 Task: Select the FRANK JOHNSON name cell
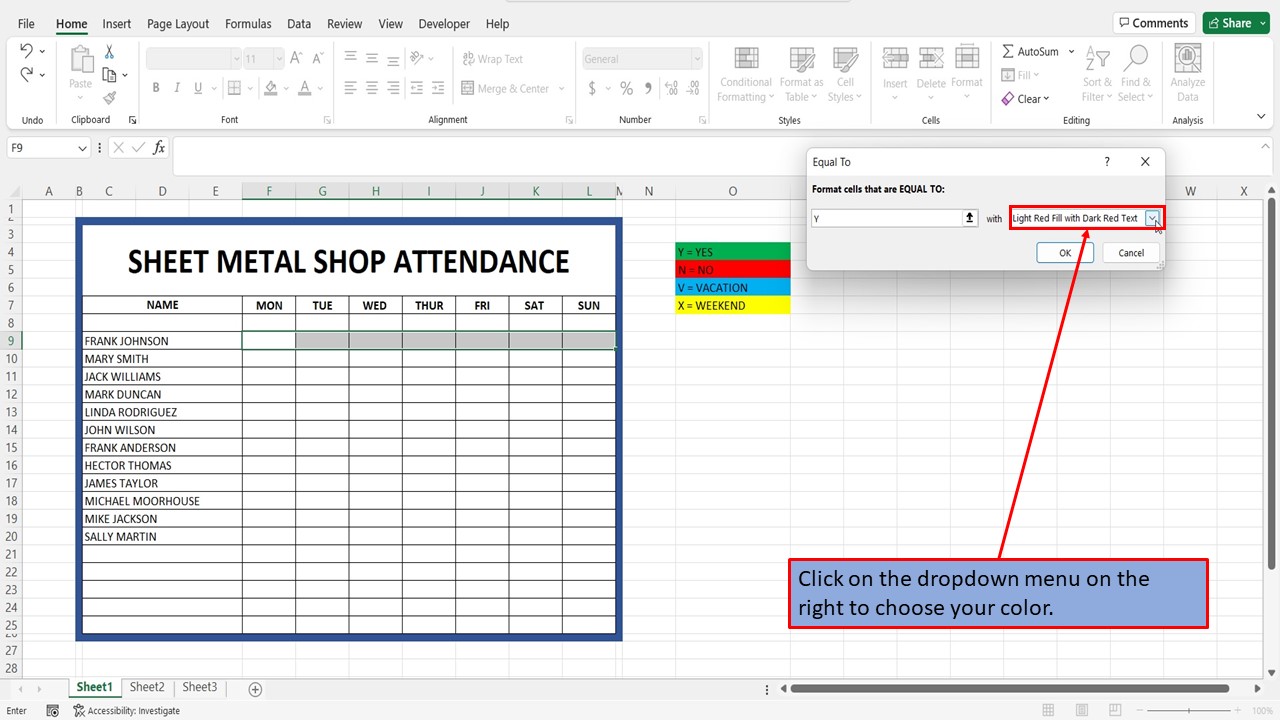(162, 341)
